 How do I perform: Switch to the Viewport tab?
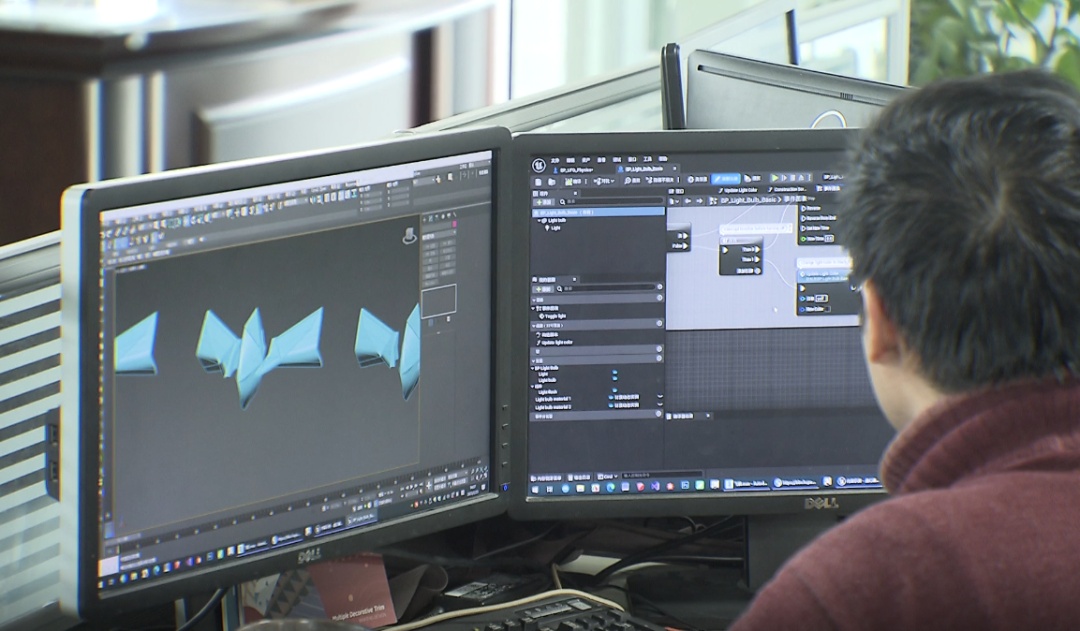pos(677,192)
